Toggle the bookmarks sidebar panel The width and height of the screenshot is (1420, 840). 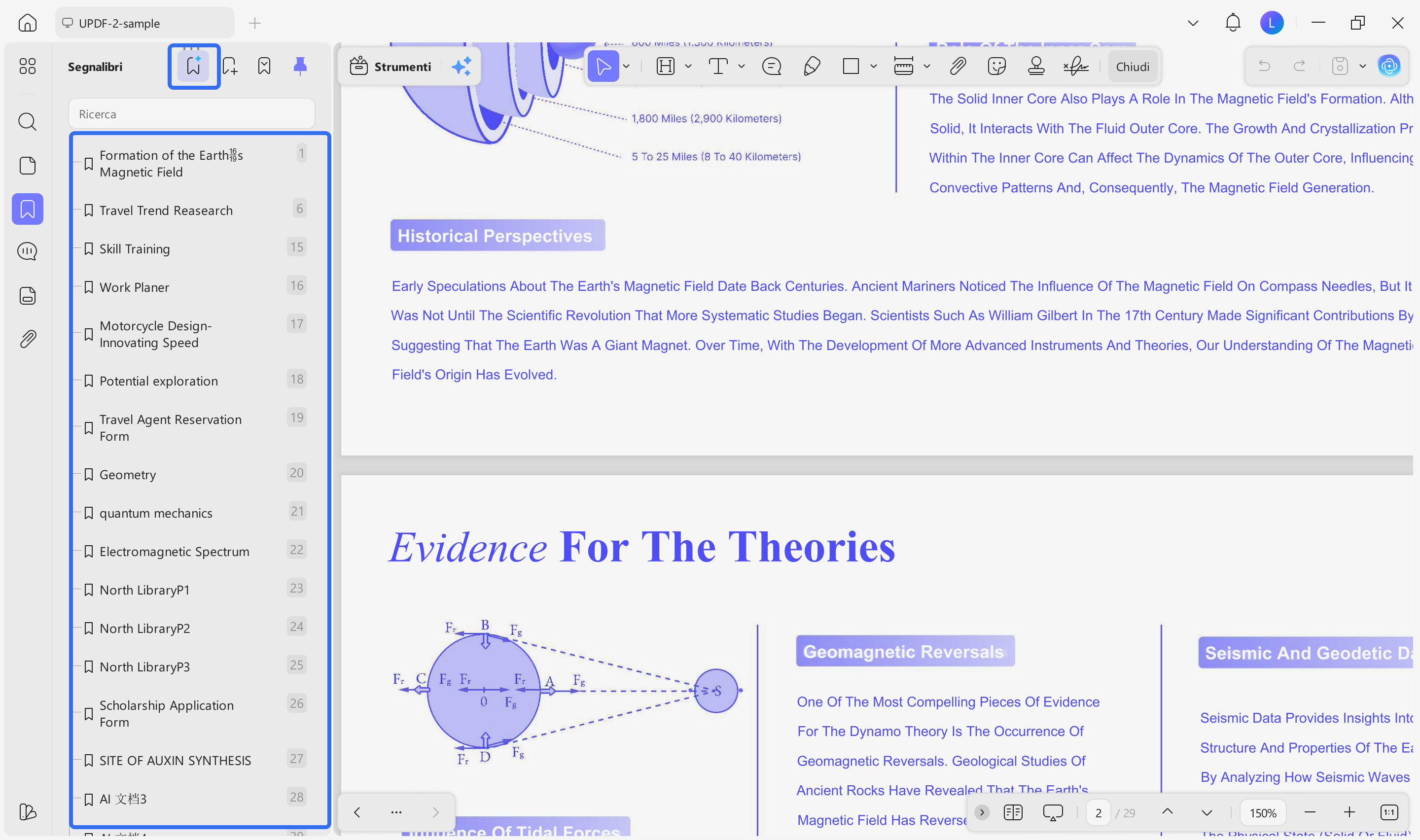(28, 210)
